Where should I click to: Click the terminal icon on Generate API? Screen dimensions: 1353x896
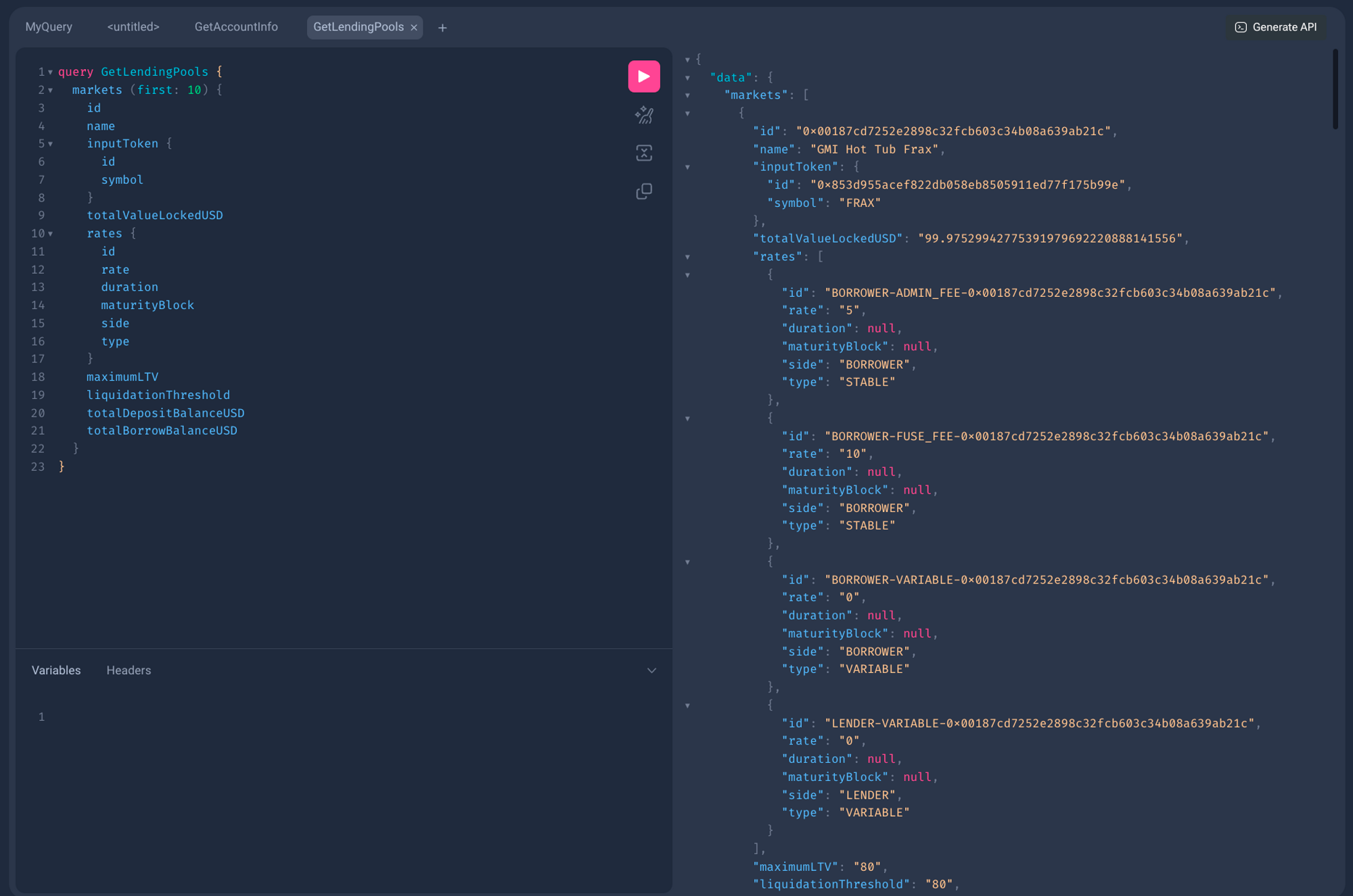click(x=1241, y=27)
